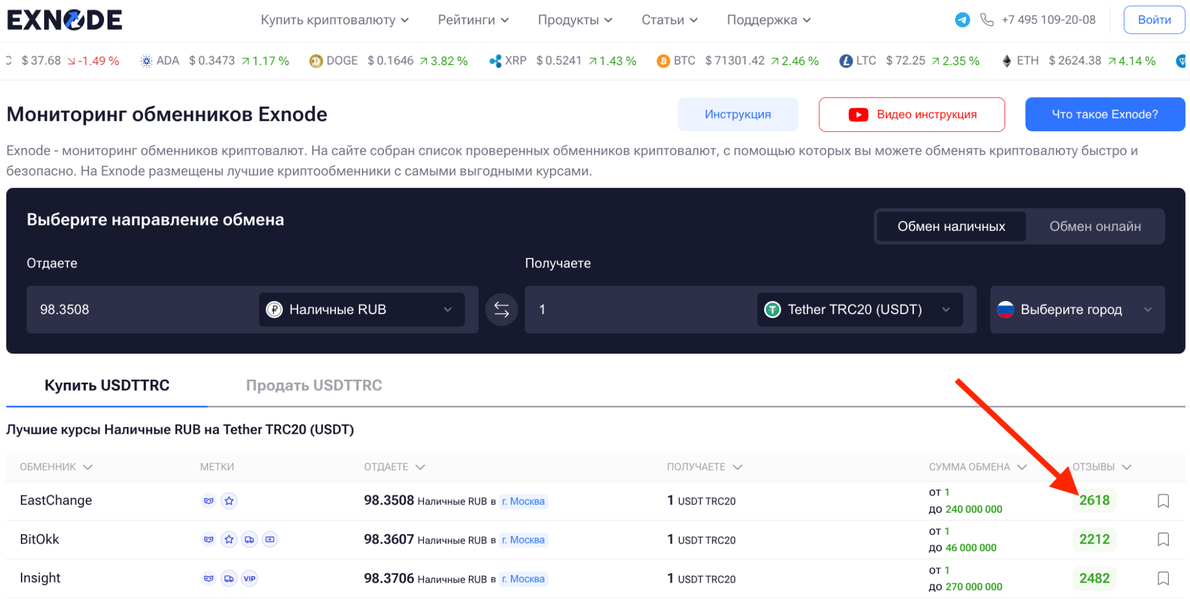The width and height of the screenshot is (1190, 600).
Task: Click the до 270 000 000 limit text
Action: (966, 586)
